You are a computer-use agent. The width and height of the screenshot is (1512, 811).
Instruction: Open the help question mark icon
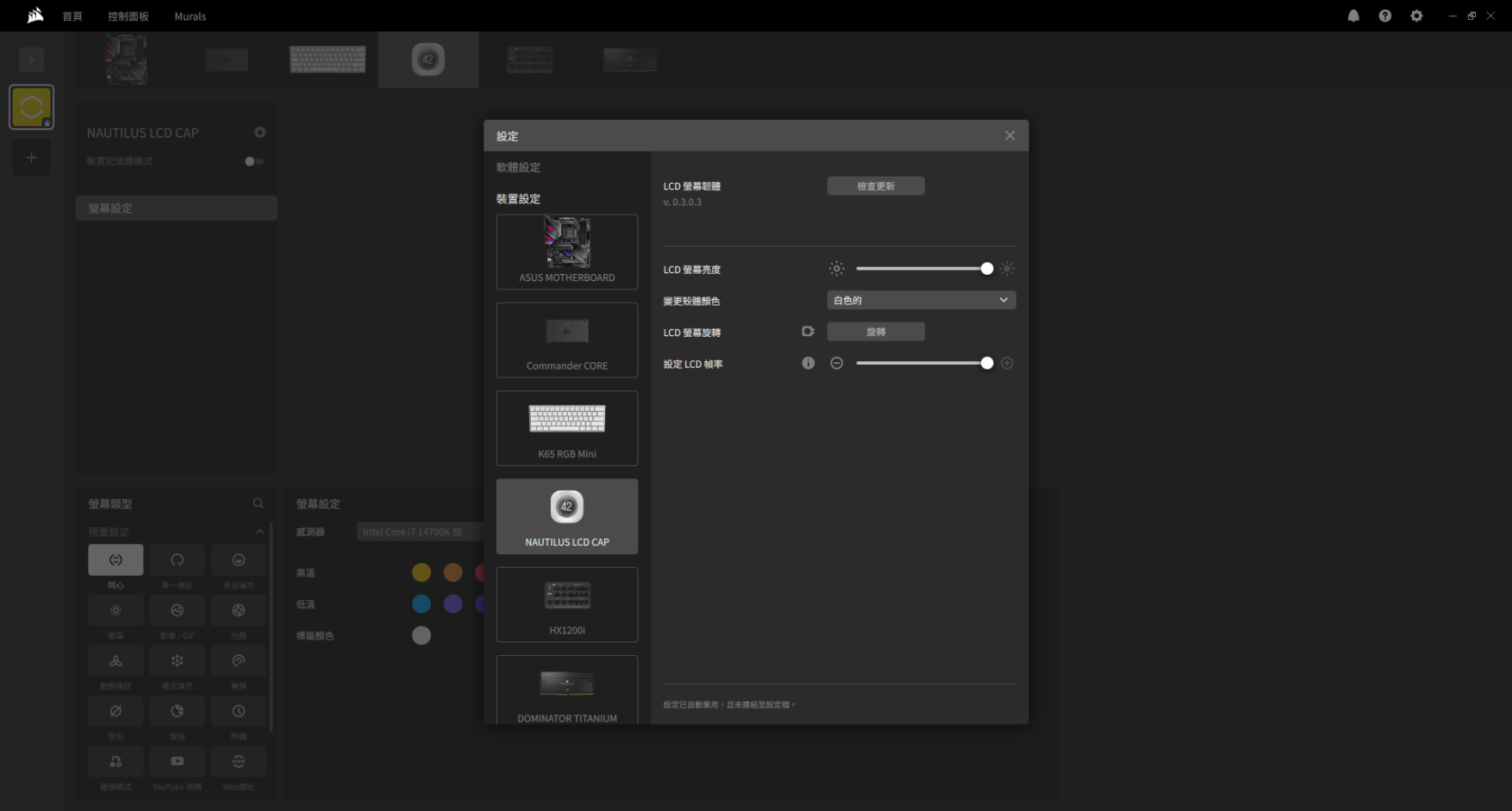tap(1385, 16)
